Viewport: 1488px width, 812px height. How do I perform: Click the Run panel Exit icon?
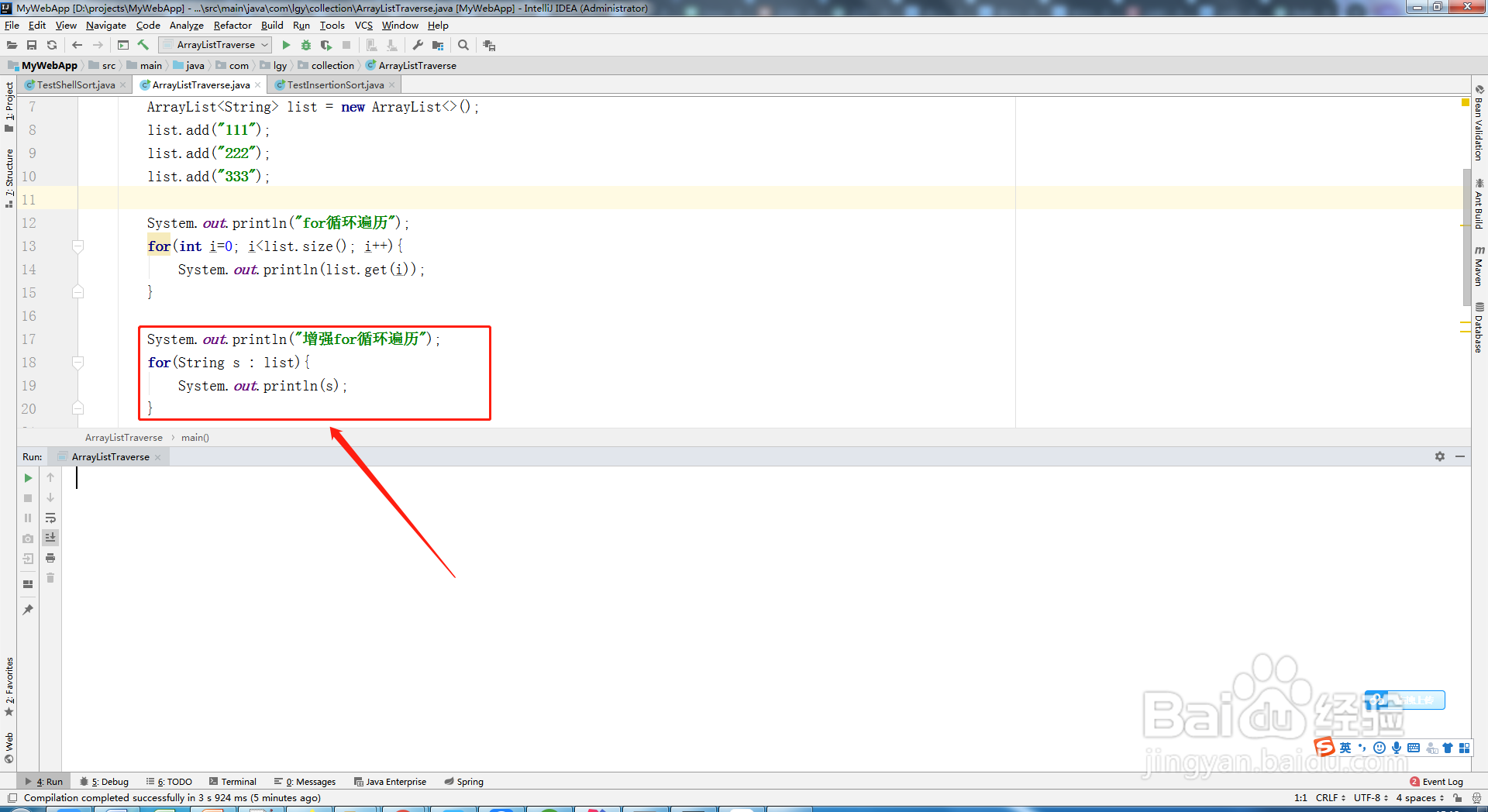coord(28,559)
